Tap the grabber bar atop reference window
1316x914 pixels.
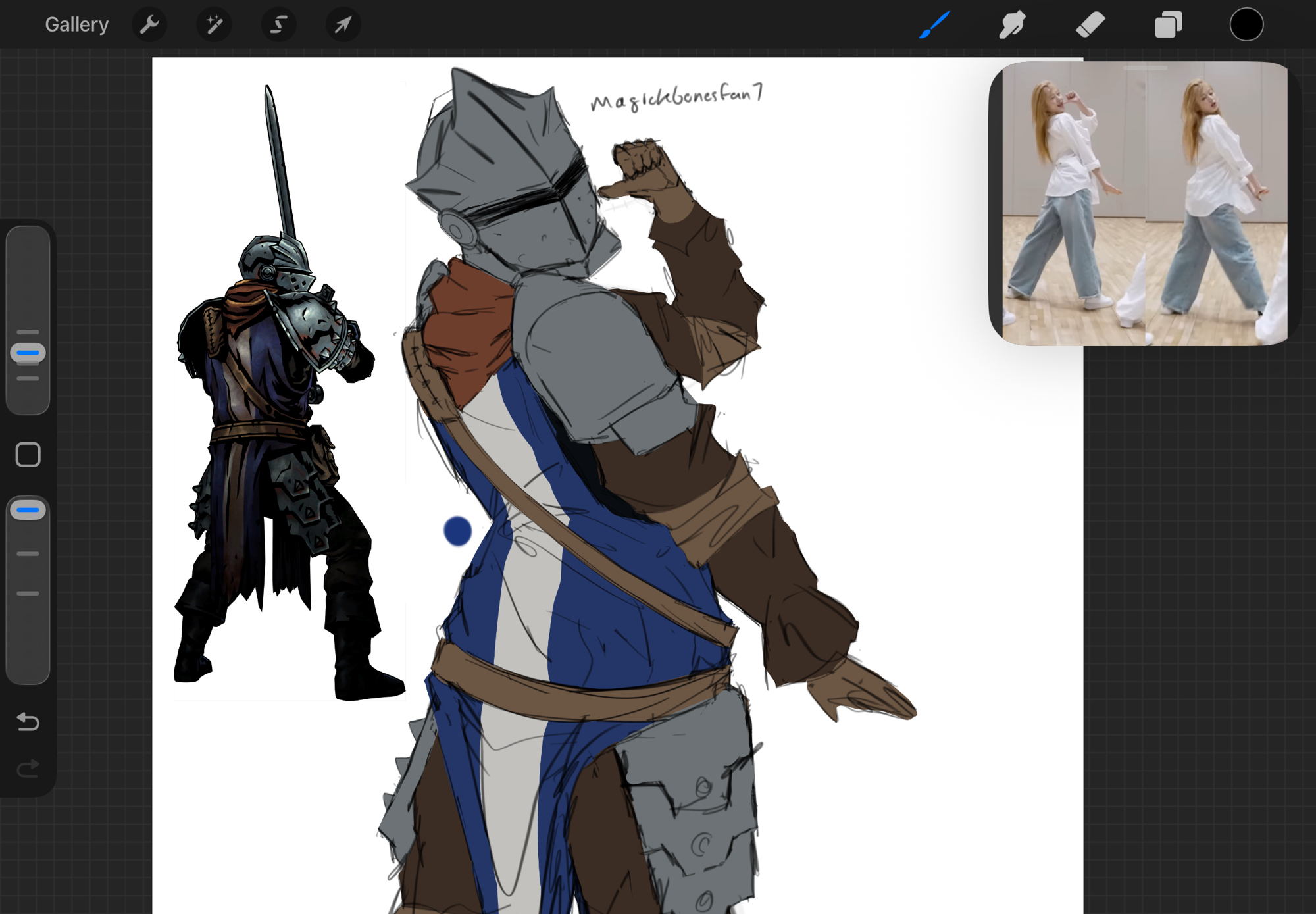pyautogui.click(x=1145, y=68)
